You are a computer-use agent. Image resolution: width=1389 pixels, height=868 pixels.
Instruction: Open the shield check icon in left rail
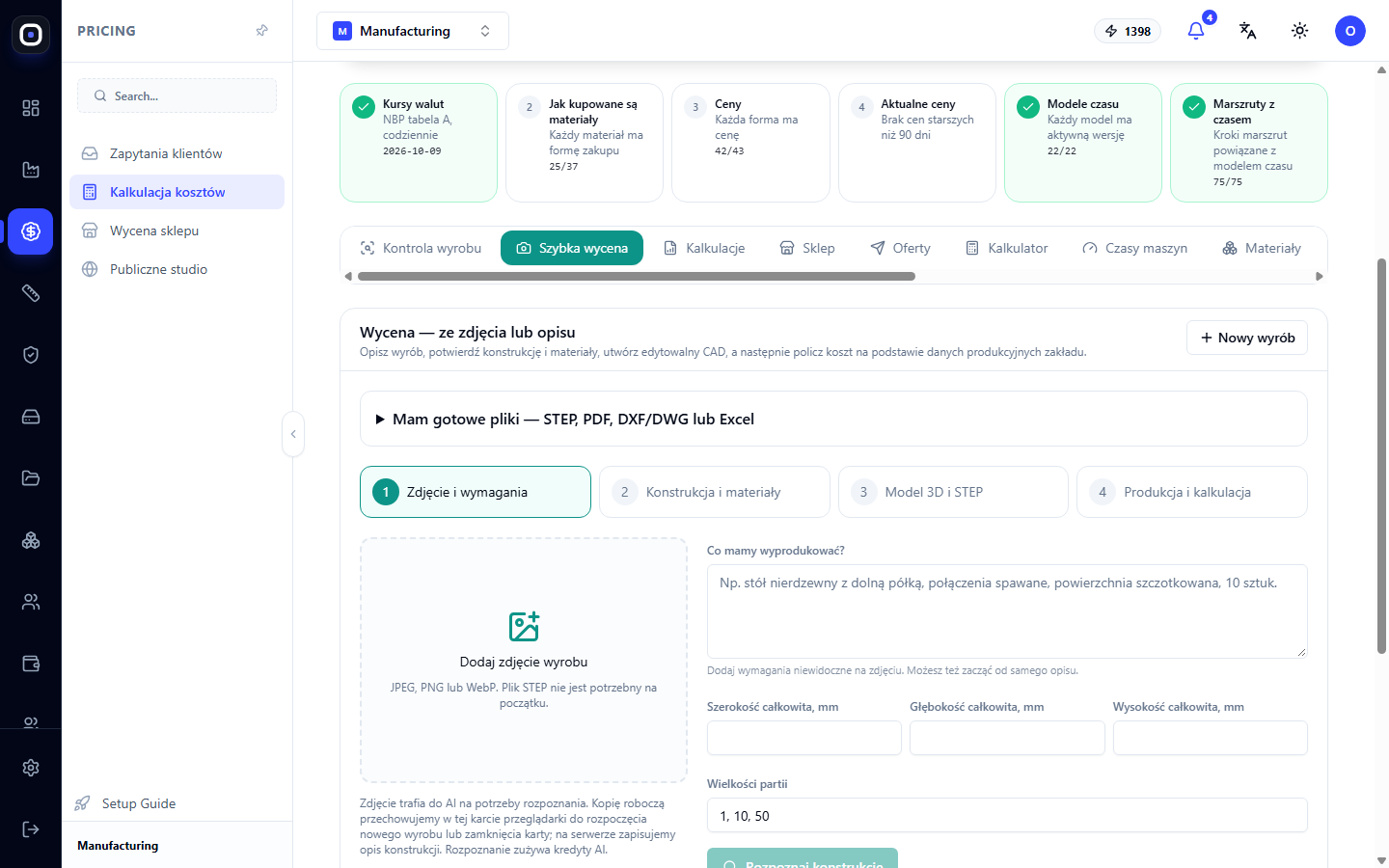tap(31, 355)
